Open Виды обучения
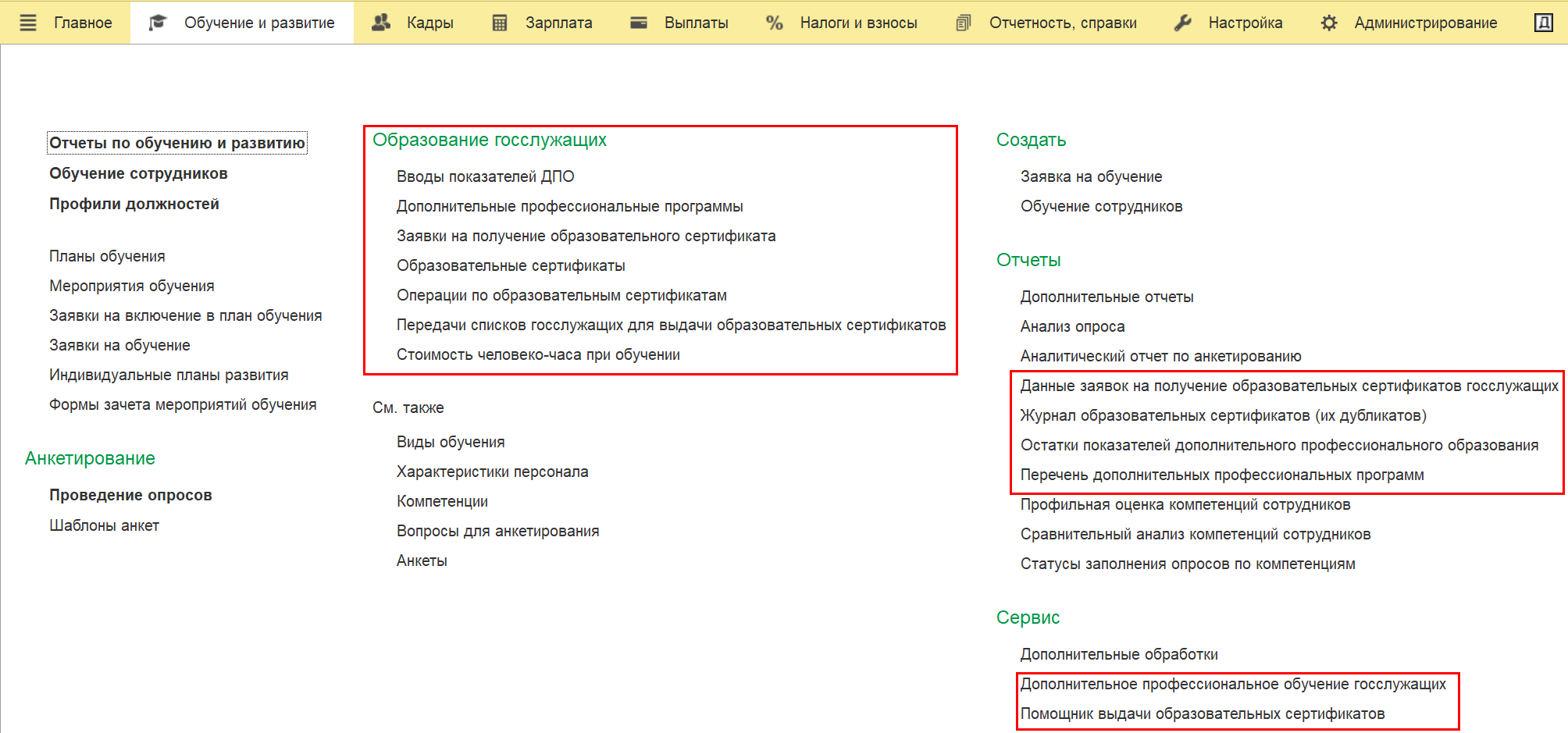 (x=451, y=442)
